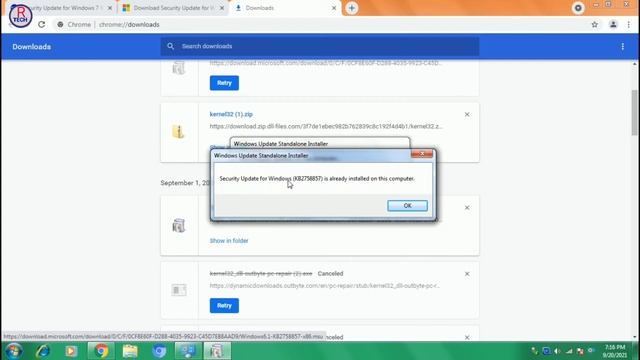
Task: Retry the kernel32_dll-outbyte-pc-repair download
Action: click(x=224, y=305)
